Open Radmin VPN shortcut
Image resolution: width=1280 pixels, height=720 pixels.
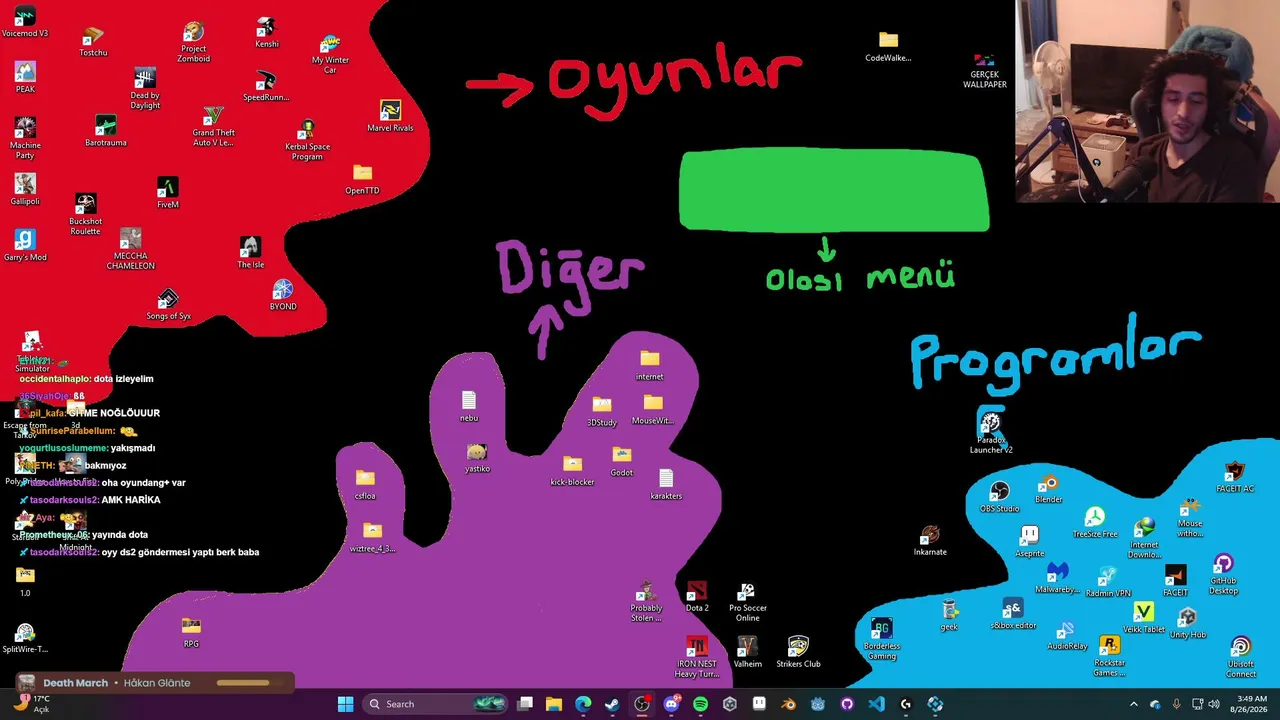[x=1107, y=582]
